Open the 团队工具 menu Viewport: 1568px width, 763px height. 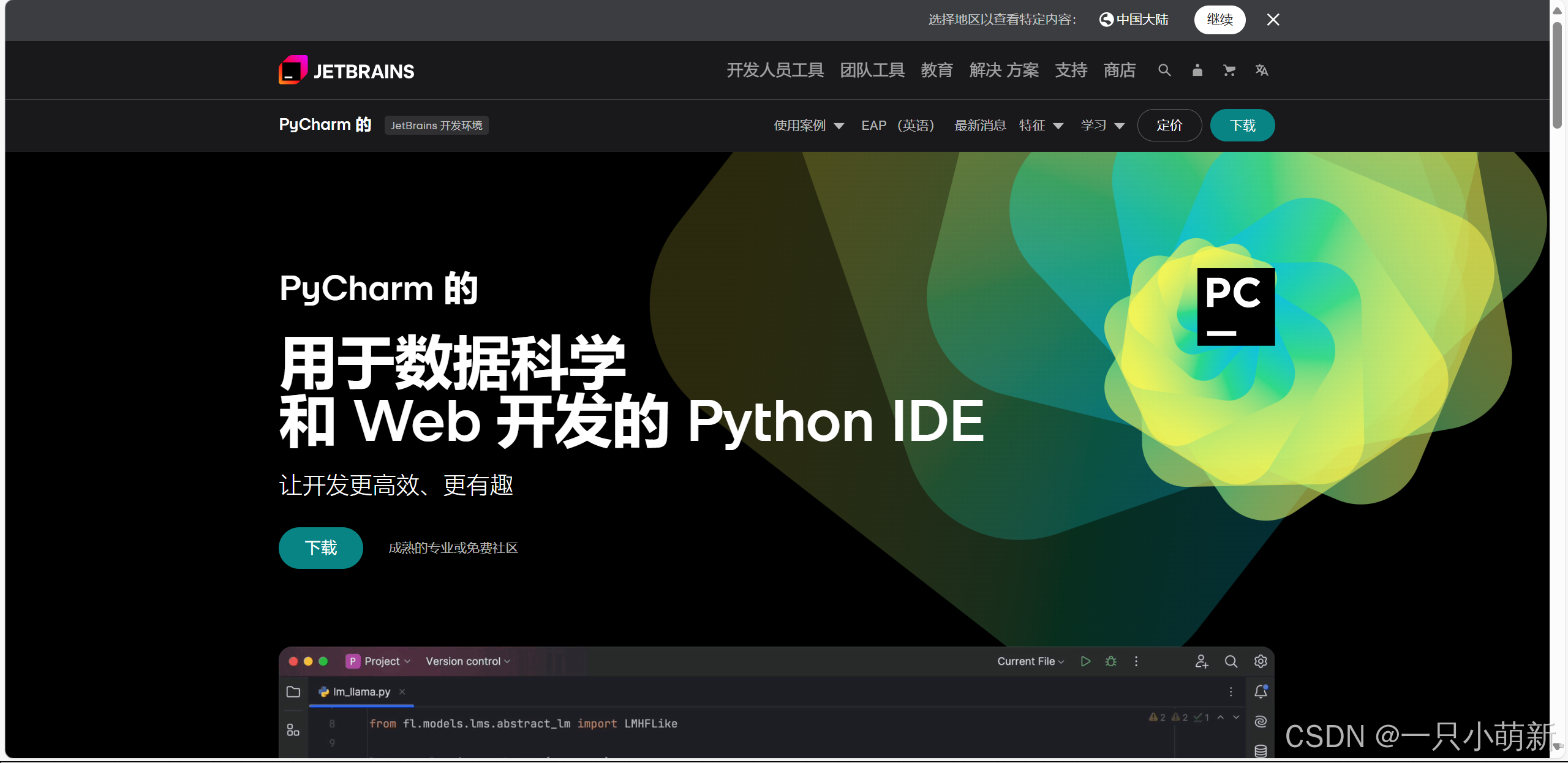coord(872,70)
